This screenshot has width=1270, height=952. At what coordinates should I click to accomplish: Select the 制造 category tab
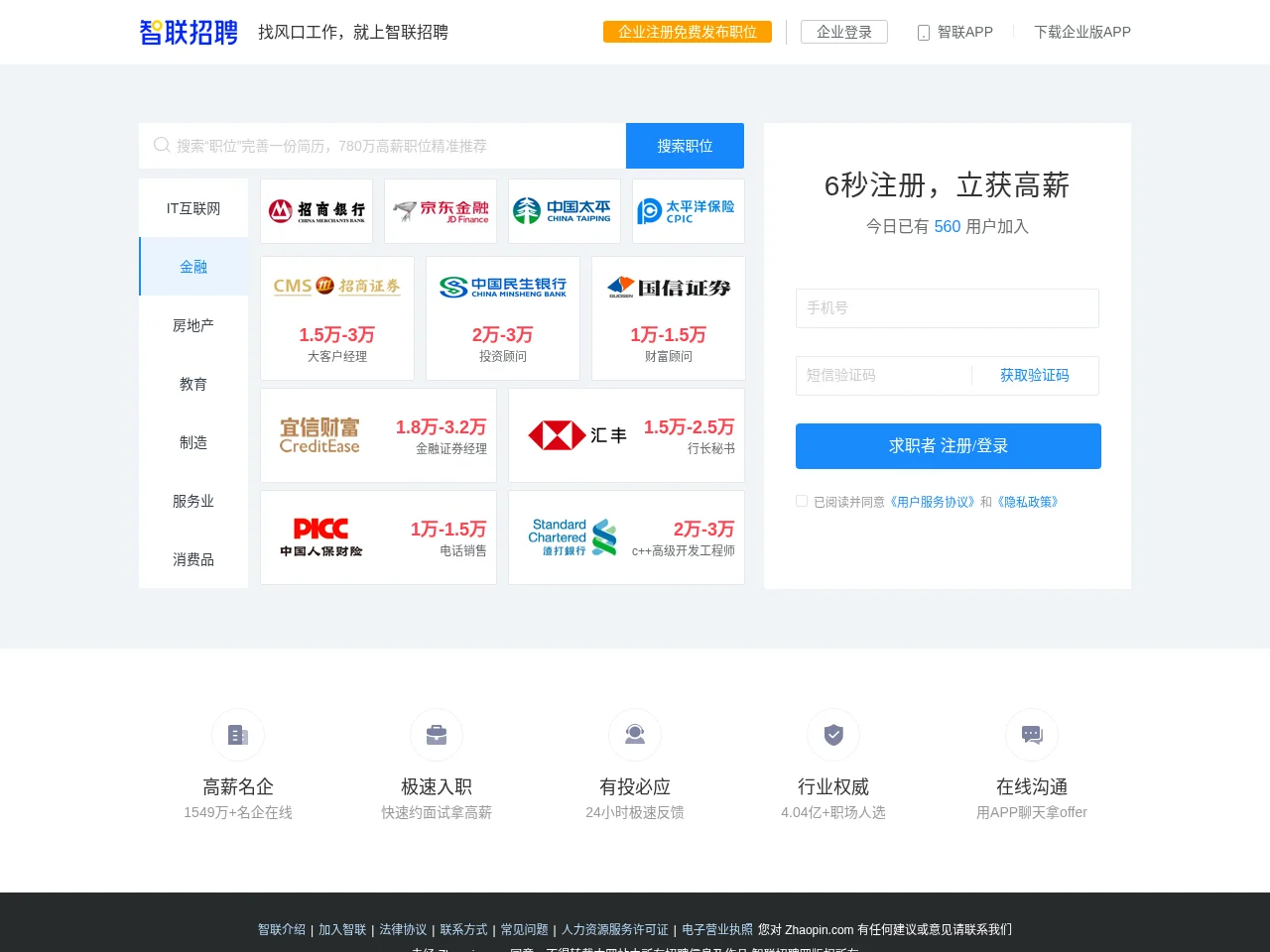[x=193, y=442]
